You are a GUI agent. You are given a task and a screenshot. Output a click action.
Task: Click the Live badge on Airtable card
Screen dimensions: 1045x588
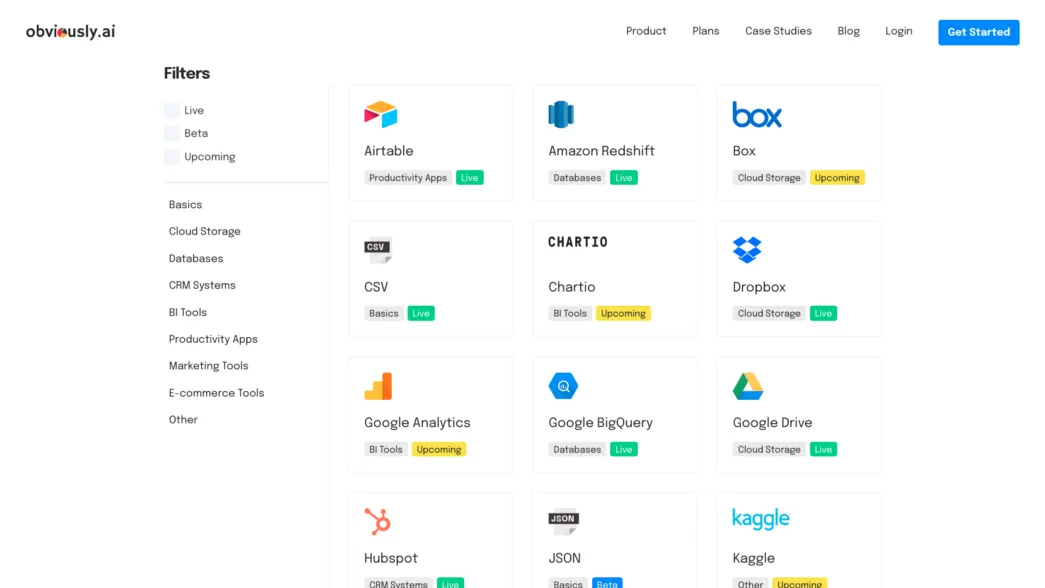tap(470, 178)
